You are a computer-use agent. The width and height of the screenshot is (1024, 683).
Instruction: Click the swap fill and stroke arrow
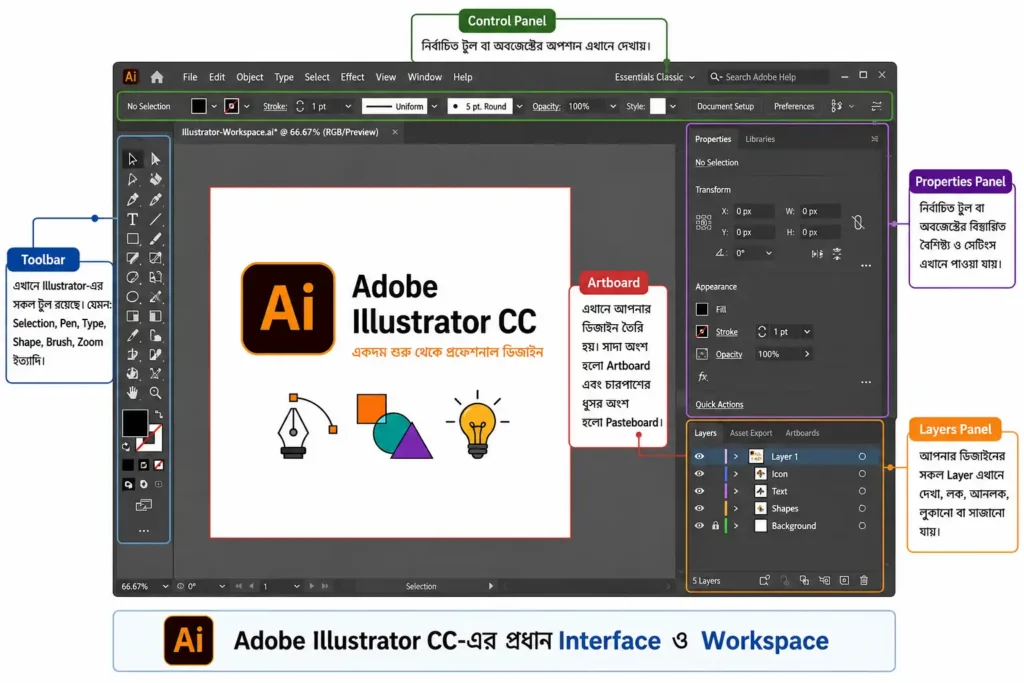[x=159, y=415]
